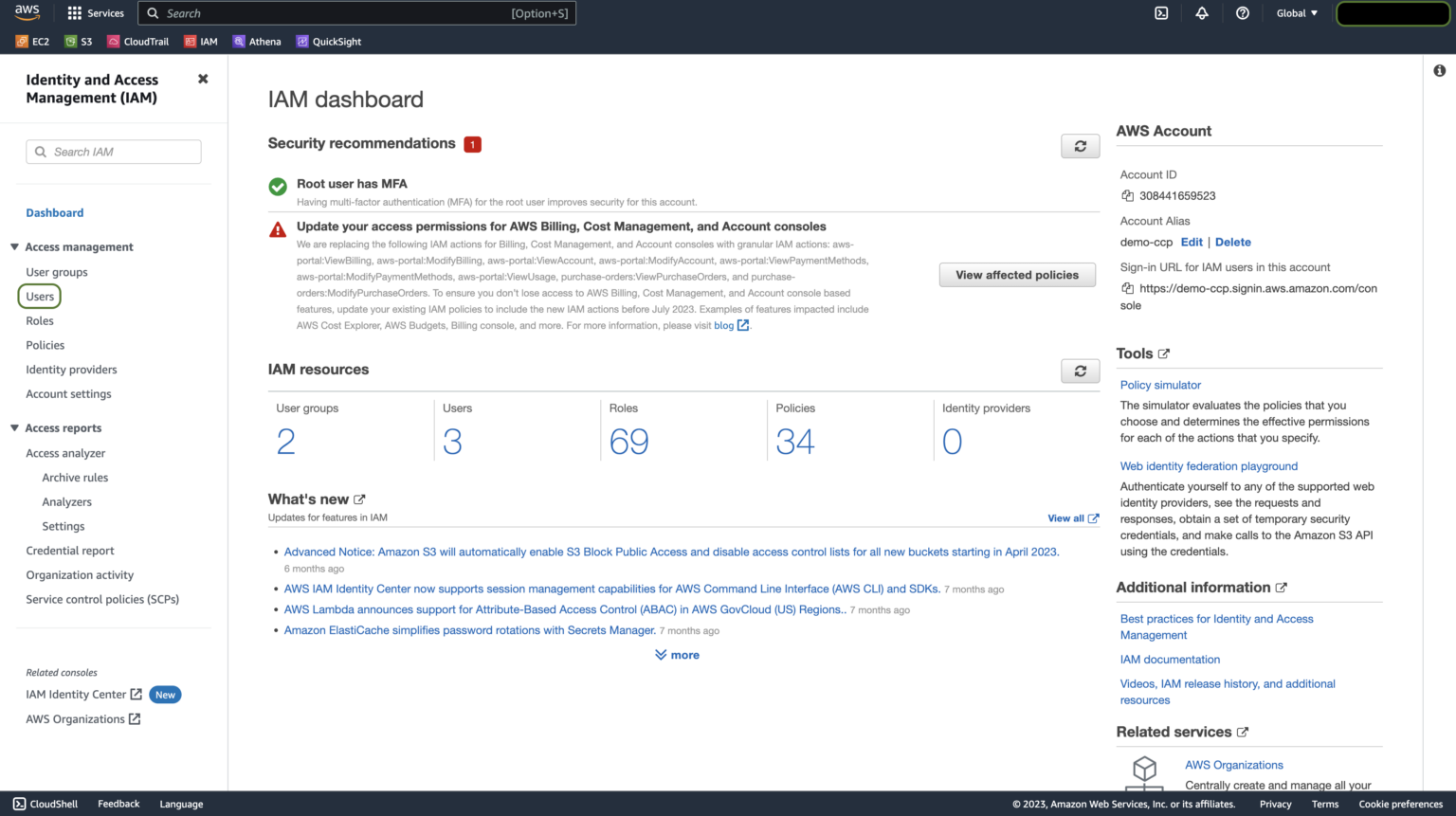Viewport: 1456px width, 816px height.
Task: Collapse the Access reports section
Action: [14, 427]
